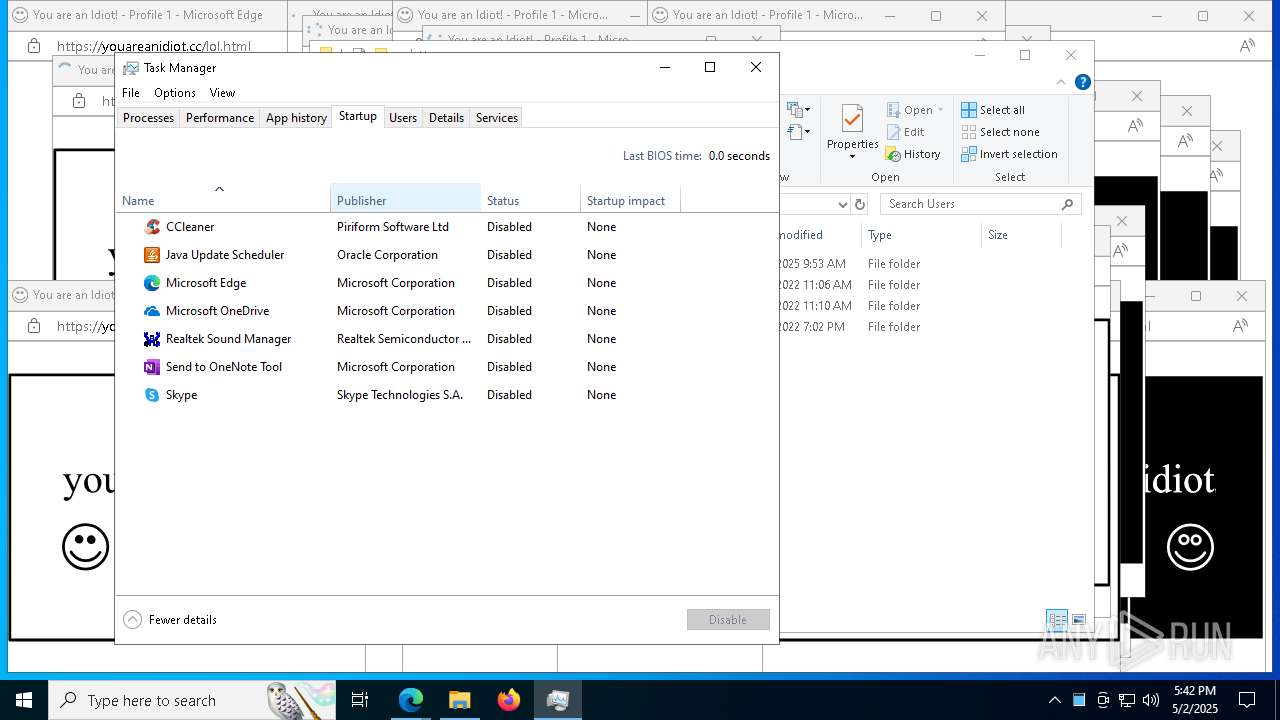
Task: Click the search magnifier in Search Users box
Action: tap(1068, 204)
